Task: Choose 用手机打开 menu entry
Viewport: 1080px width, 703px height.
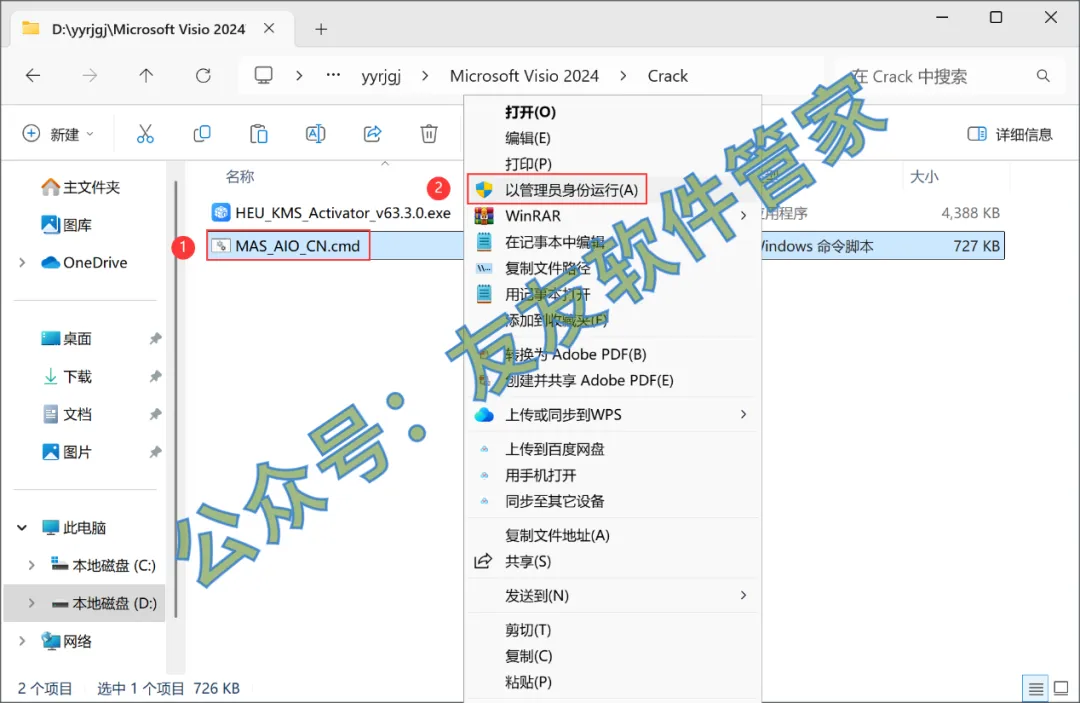Action: tap(613, 475)
